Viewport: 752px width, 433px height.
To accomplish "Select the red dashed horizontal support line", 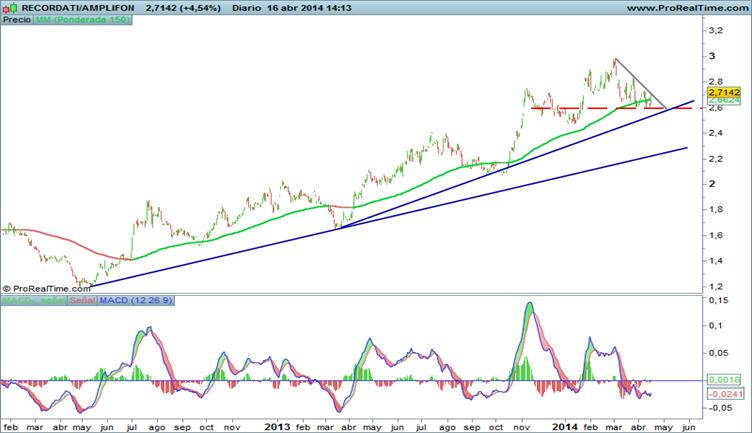I will click(x=618, y=108).
